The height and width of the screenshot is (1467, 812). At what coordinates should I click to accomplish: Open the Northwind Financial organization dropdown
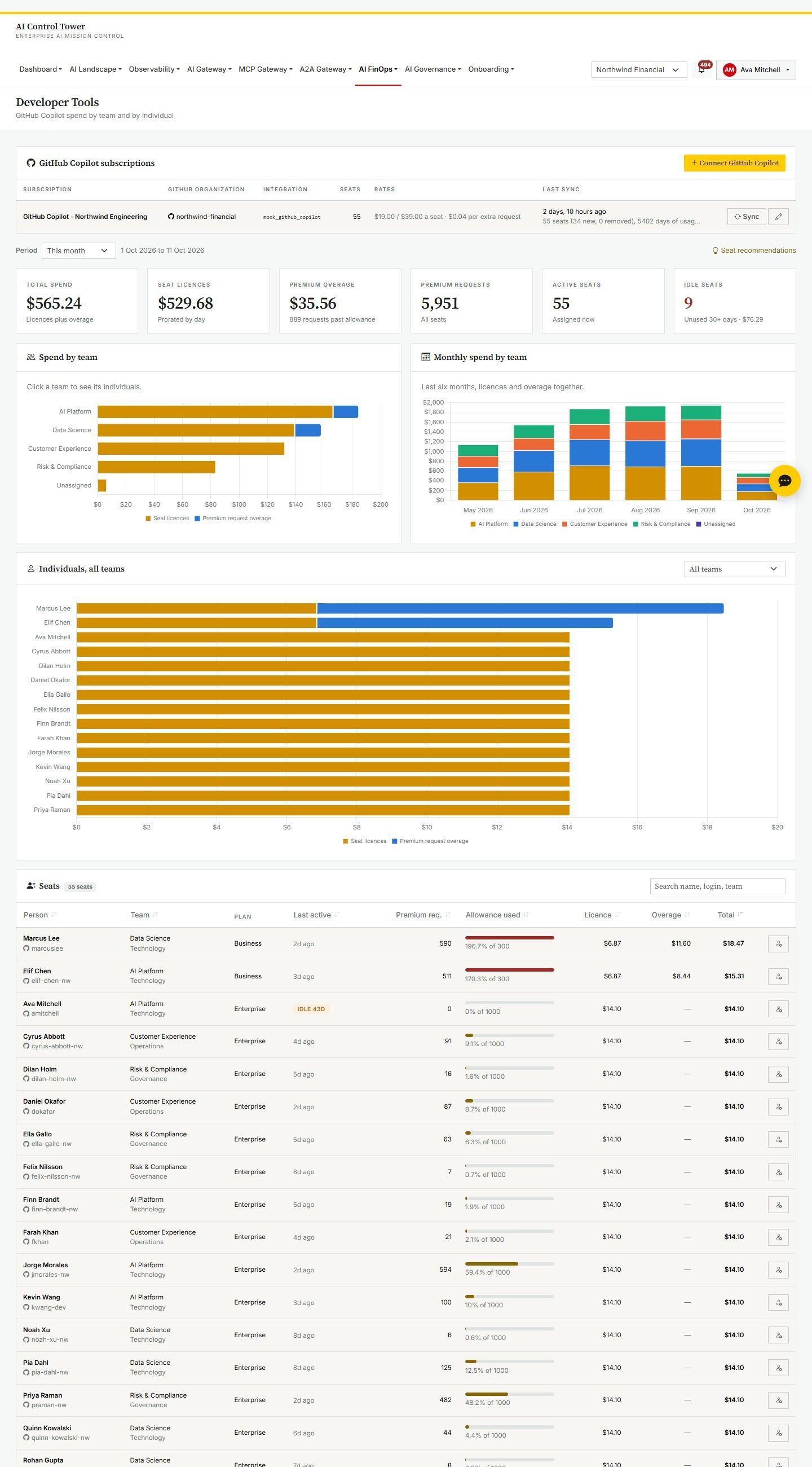pyautogui.click(x=638, y=69)
